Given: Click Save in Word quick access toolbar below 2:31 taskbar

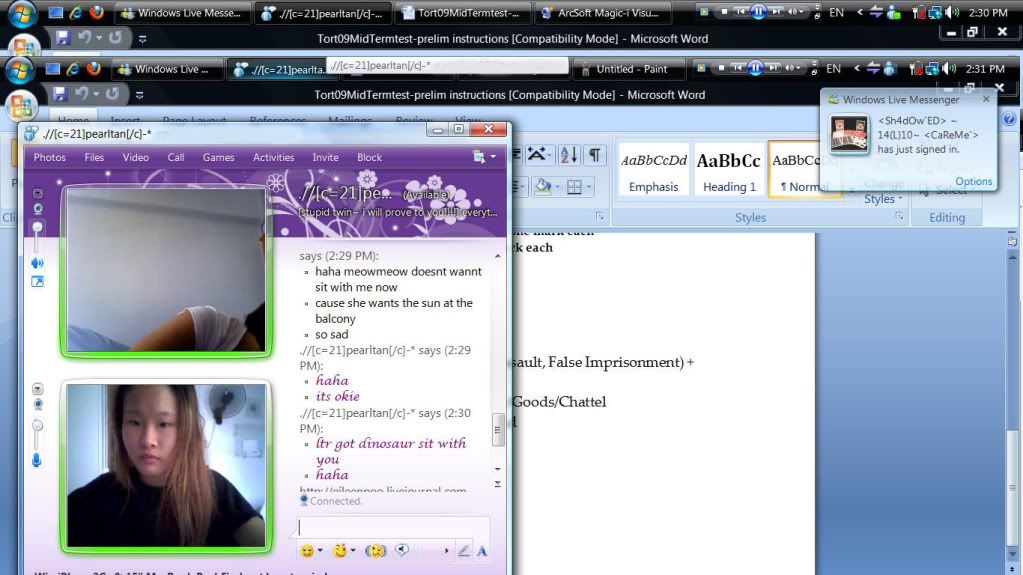Looking at the screenshot, I should [60, 94].
